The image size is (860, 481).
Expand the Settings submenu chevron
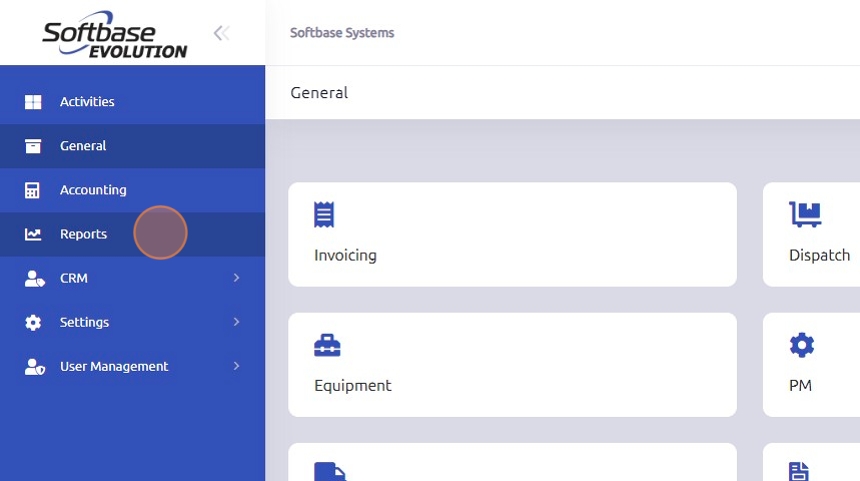(236, 322)
